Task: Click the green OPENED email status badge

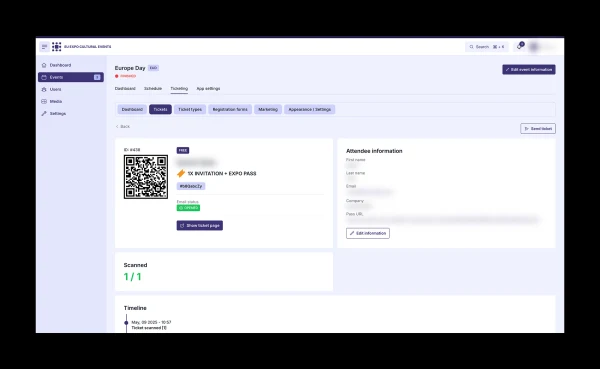Action: click(188, 208)
